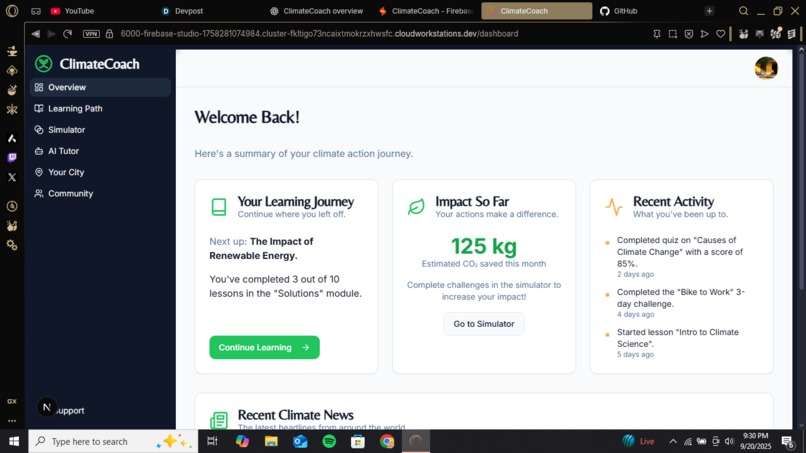The image size is (806, 453).
Task: Go back to the previous page
Action: pyautogui.click(x=35, y=34)
